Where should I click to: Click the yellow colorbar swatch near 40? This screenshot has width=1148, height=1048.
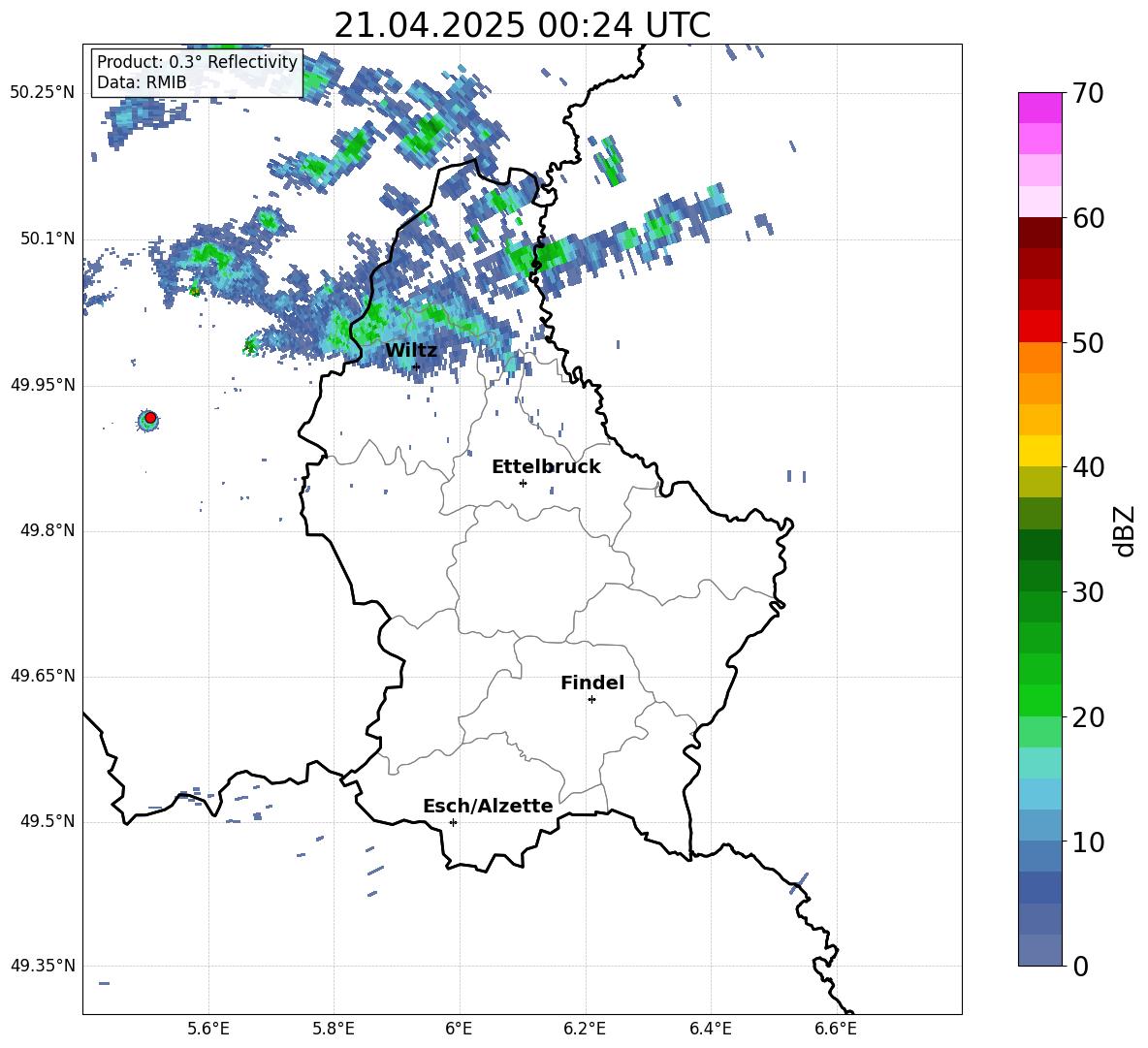[1039, 451]
